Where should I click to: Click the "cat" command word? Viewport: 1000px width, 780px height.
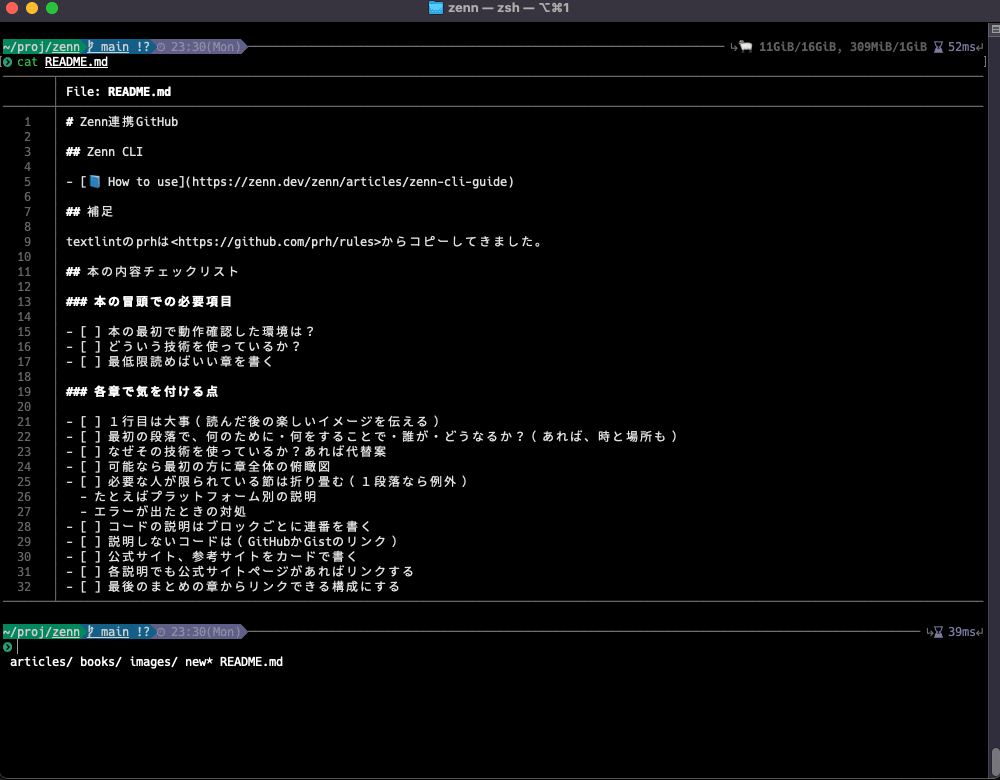(x=27, y=62)
